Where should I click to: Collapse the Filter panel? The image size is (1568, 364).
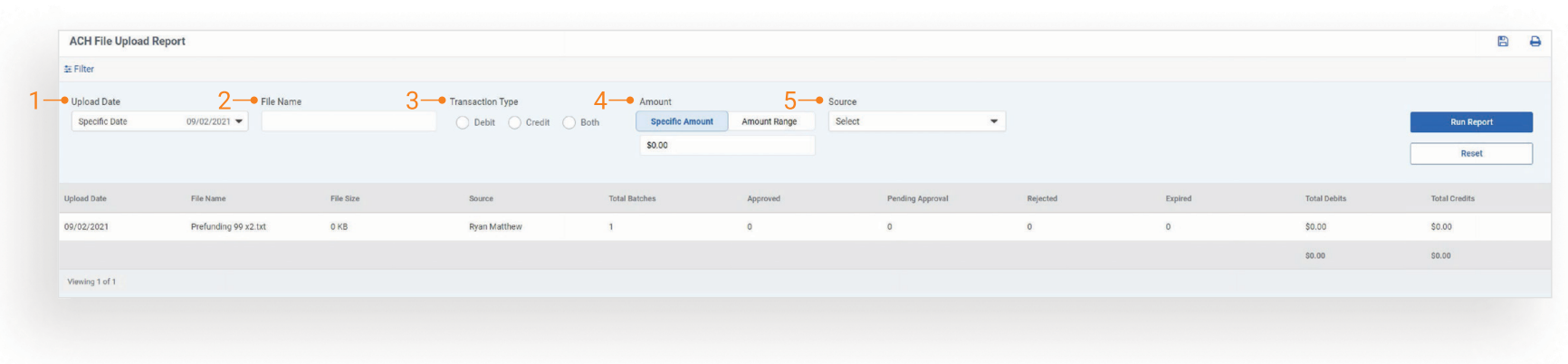(x=80, y=69)
